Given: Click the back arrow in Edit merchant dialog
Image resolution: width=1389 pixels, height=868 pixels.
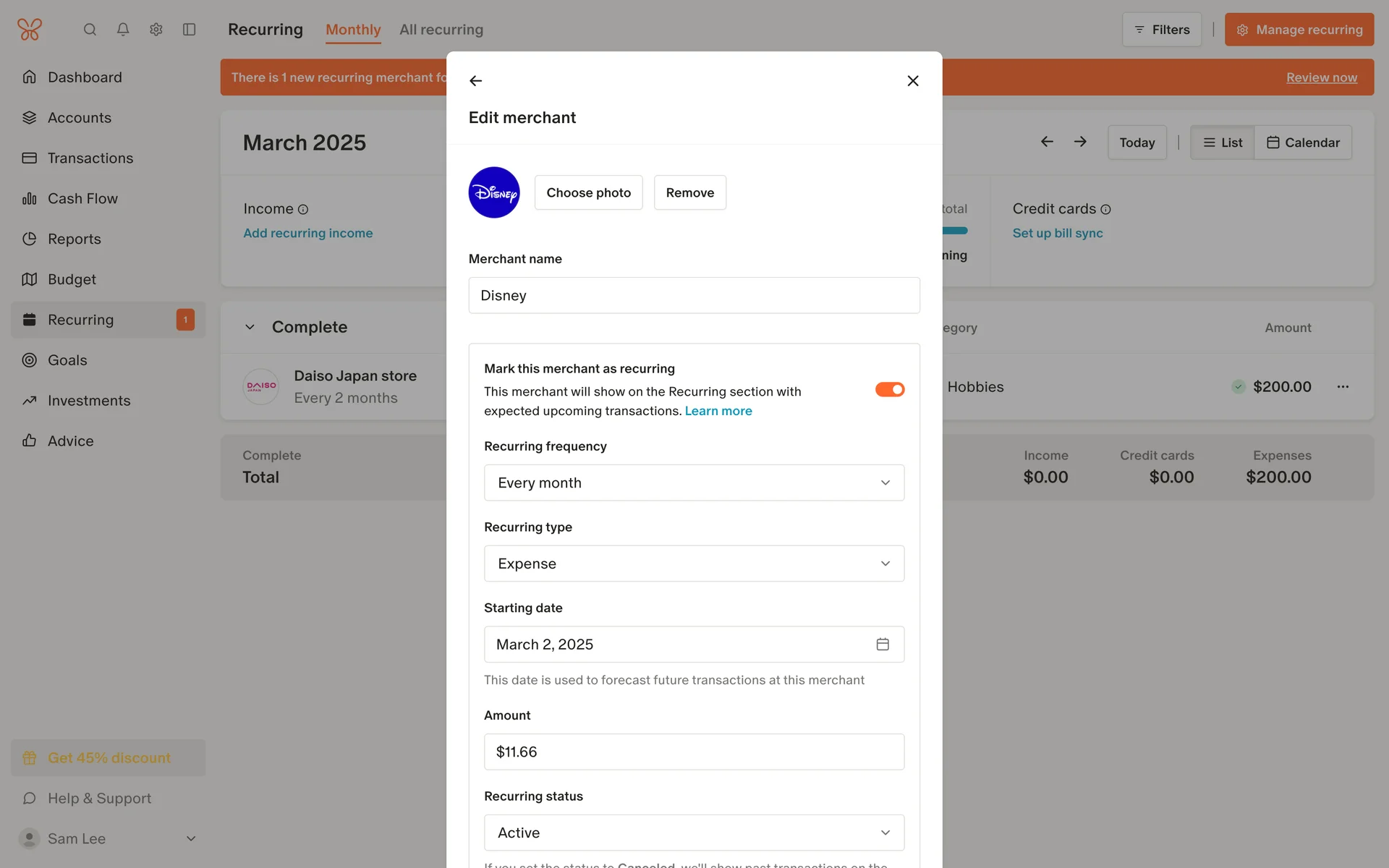Looking at the screenshot, I should pyautogui.click(x=475, y=81).
